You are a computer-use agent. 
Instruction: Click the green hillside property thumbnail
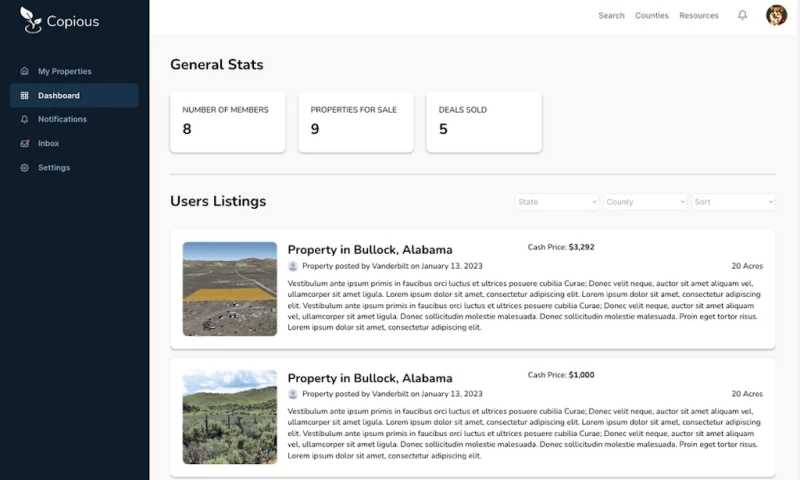229,416
